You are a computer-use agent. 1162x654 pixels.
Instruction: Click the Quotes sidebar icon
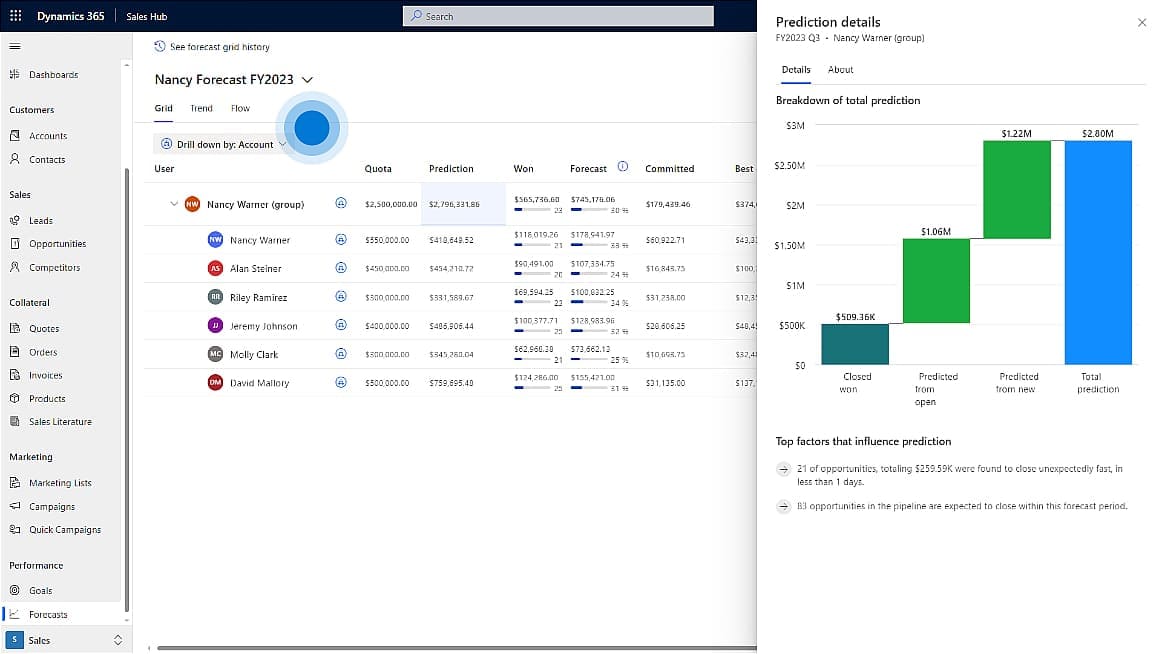click(15, 328)
